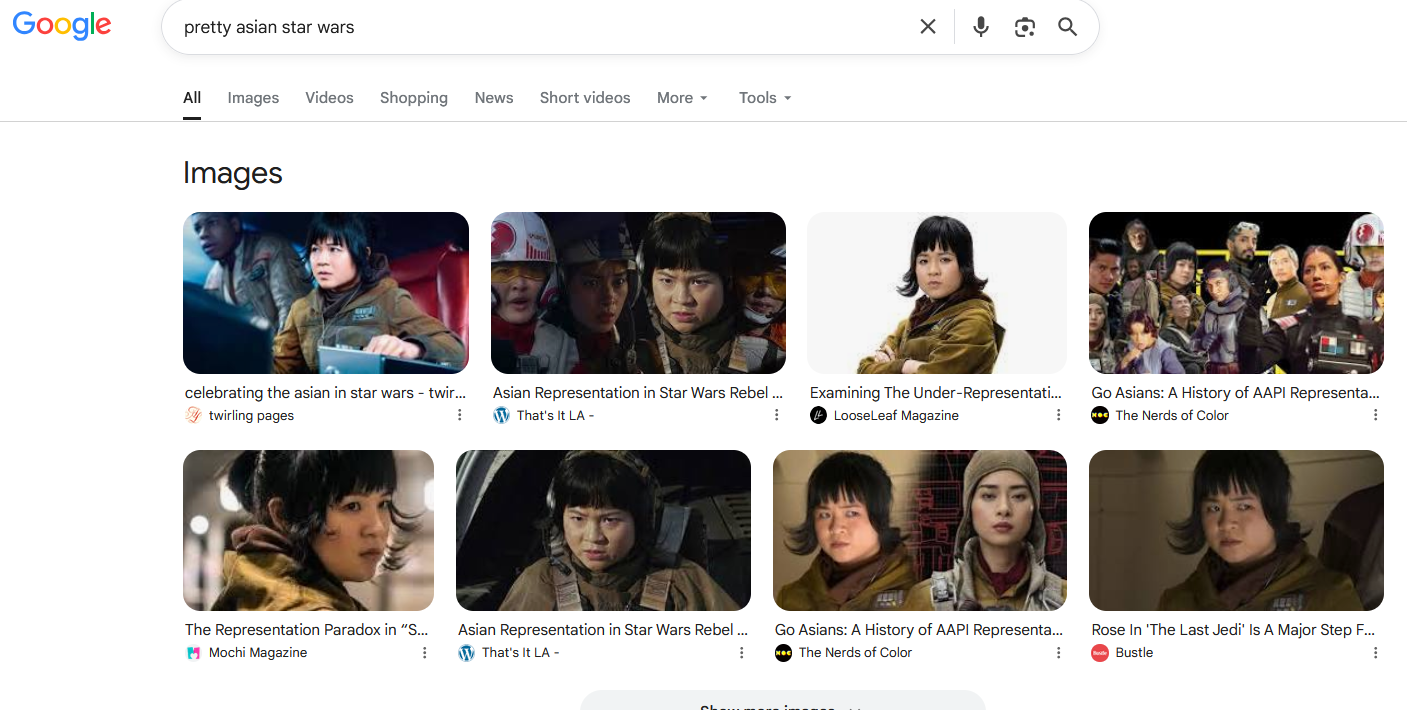Start voice search with microphone icon
Viewport: 1407px width, 710px height.
(981, 27)
